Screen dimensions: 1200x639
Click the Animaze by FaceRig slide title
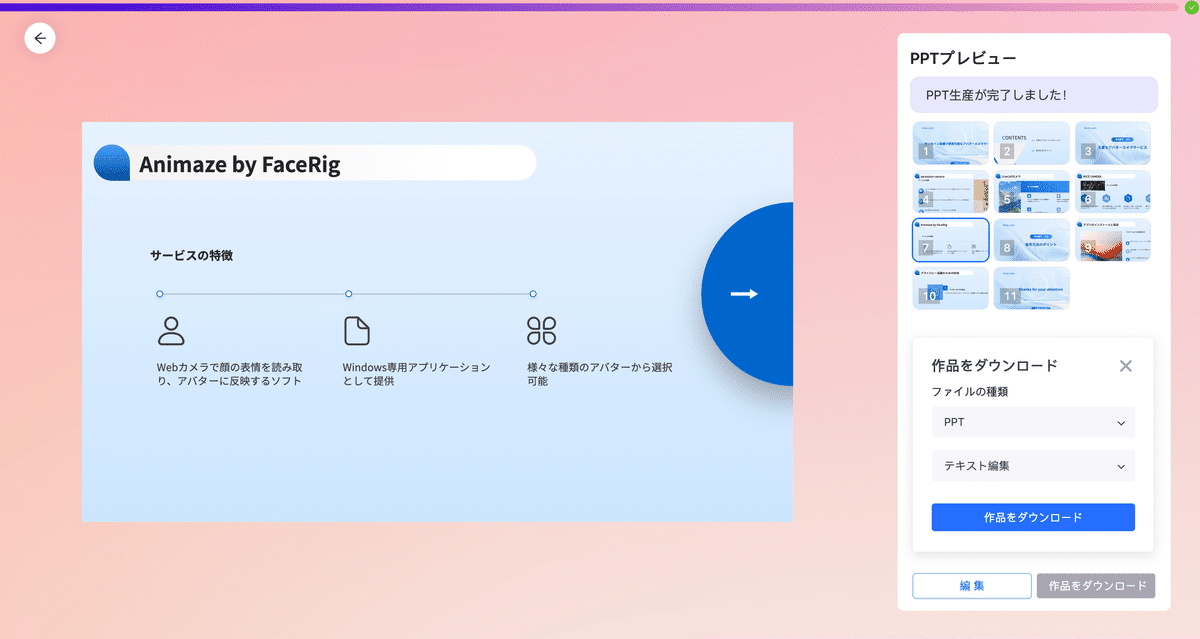pyautogui.click(x=240, y=165)
